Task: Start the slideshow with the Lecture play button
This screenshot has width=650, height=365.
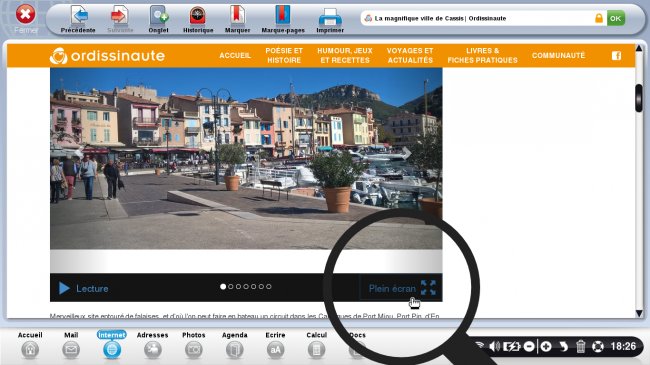Action: [x=83, y=288]
